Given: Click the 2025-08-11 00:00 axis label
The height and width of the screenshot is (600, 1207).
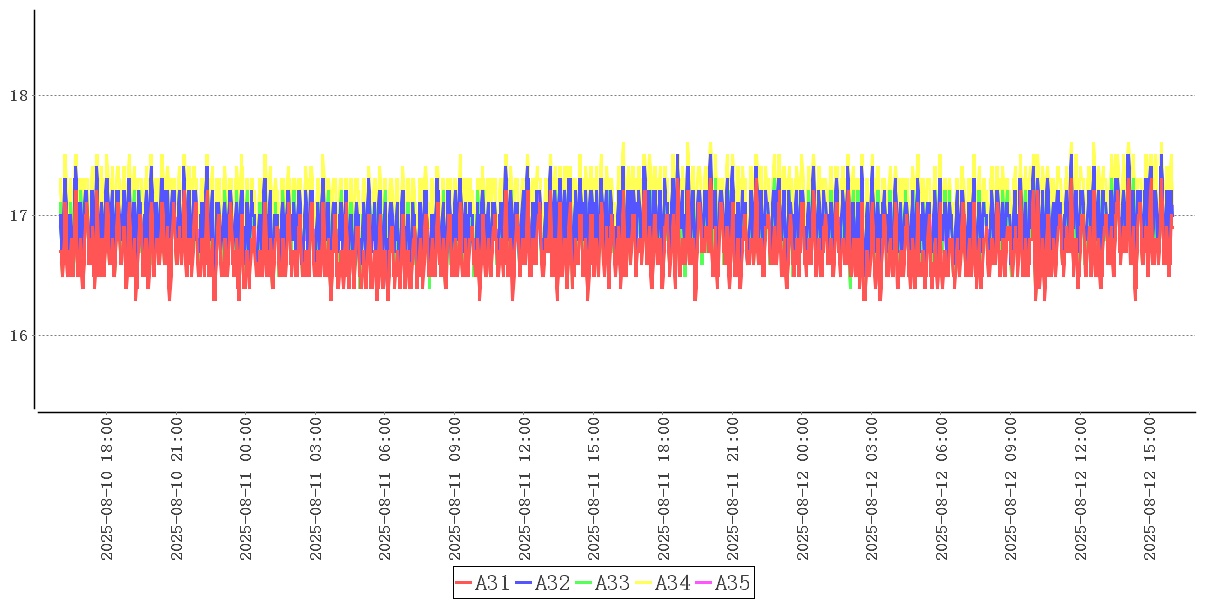Looking at the screenshot, I should coord(246,490).
